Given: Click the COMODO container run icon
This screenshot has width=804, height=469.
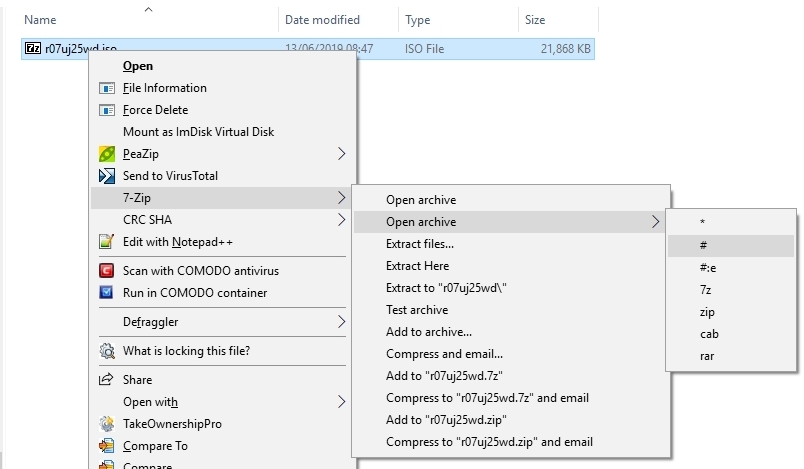Looking at the screenshot, I should (x=107, y=293).
